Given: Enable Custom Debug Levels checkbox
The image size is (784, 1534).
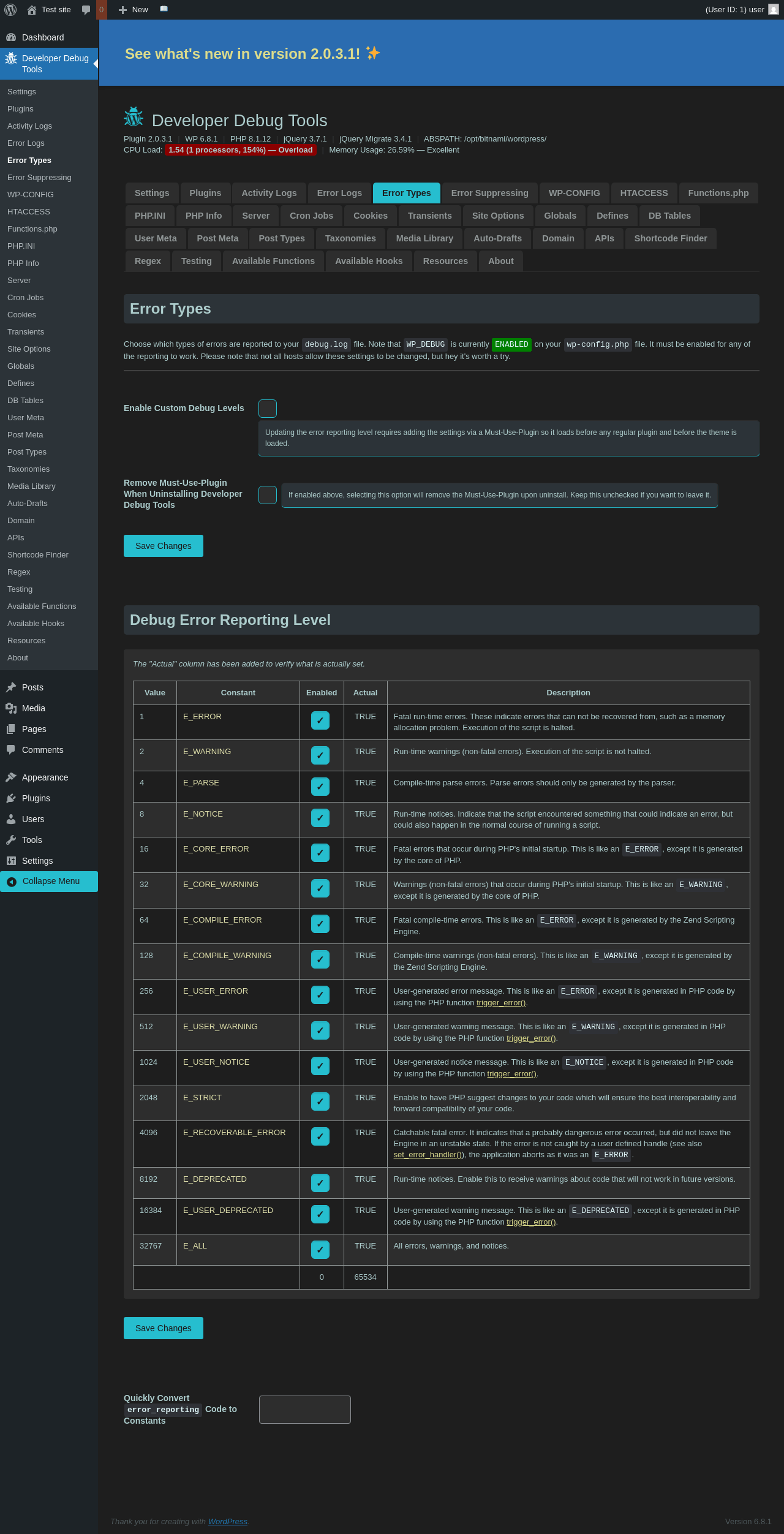Looking at the screenshot, I should pos(268,409).
